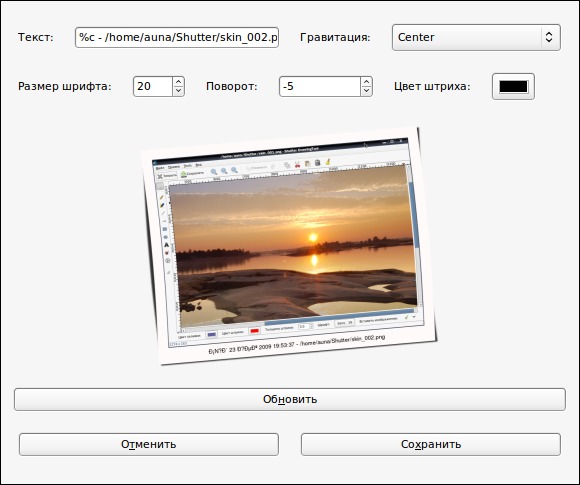Viewport: 580px width, 485px height.
Task: Click the polaroid preview thumbnail
Action: (289, 246)
